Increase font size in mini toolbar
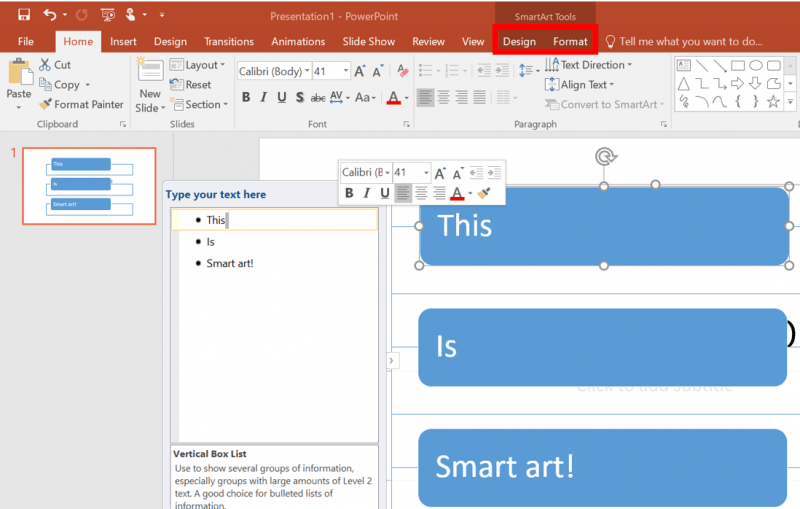The image size is (800, 509). click(440, 173)
